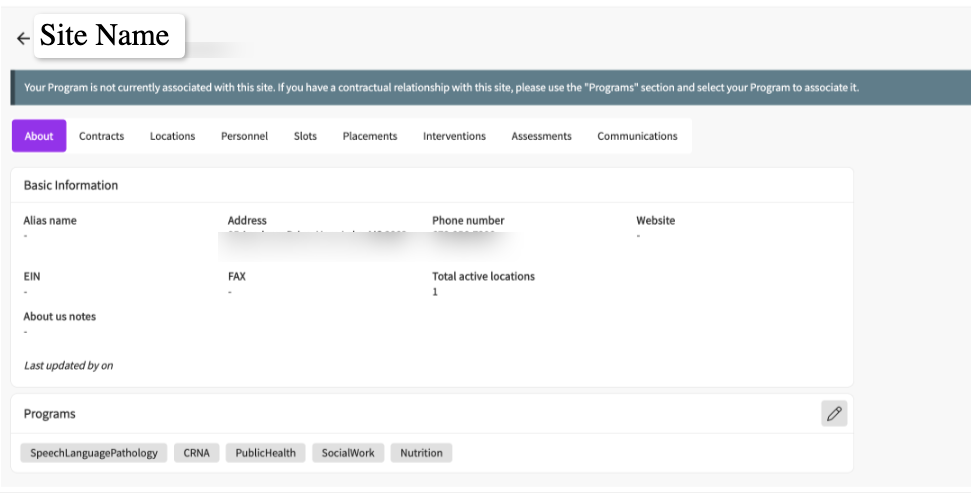Image resolution: width=971 pixels, height=493 pixels.
Task: Click the Nutrition program chip
Action: pos(421,453)
